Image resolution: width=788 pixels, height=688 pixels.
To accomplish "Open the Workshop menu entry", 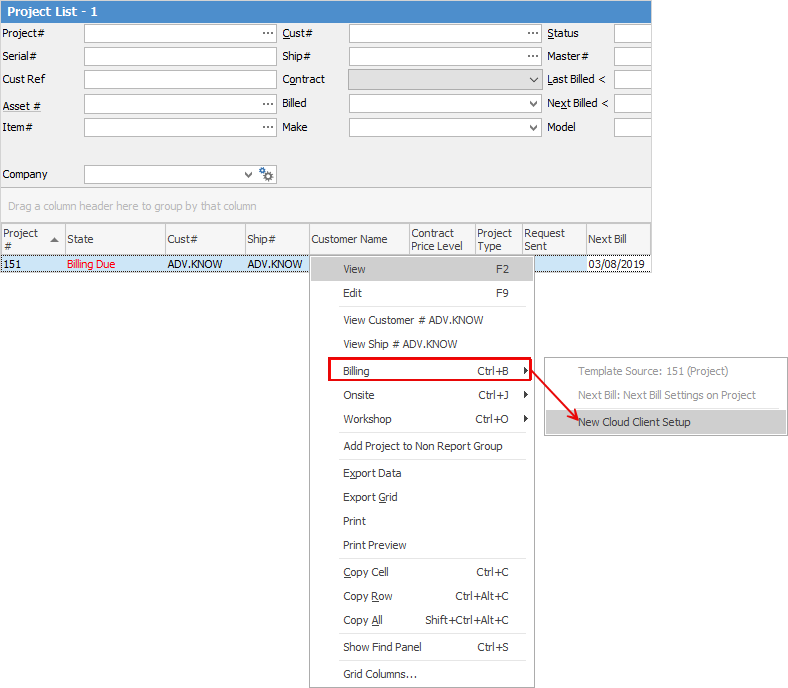I will point(422,419).
